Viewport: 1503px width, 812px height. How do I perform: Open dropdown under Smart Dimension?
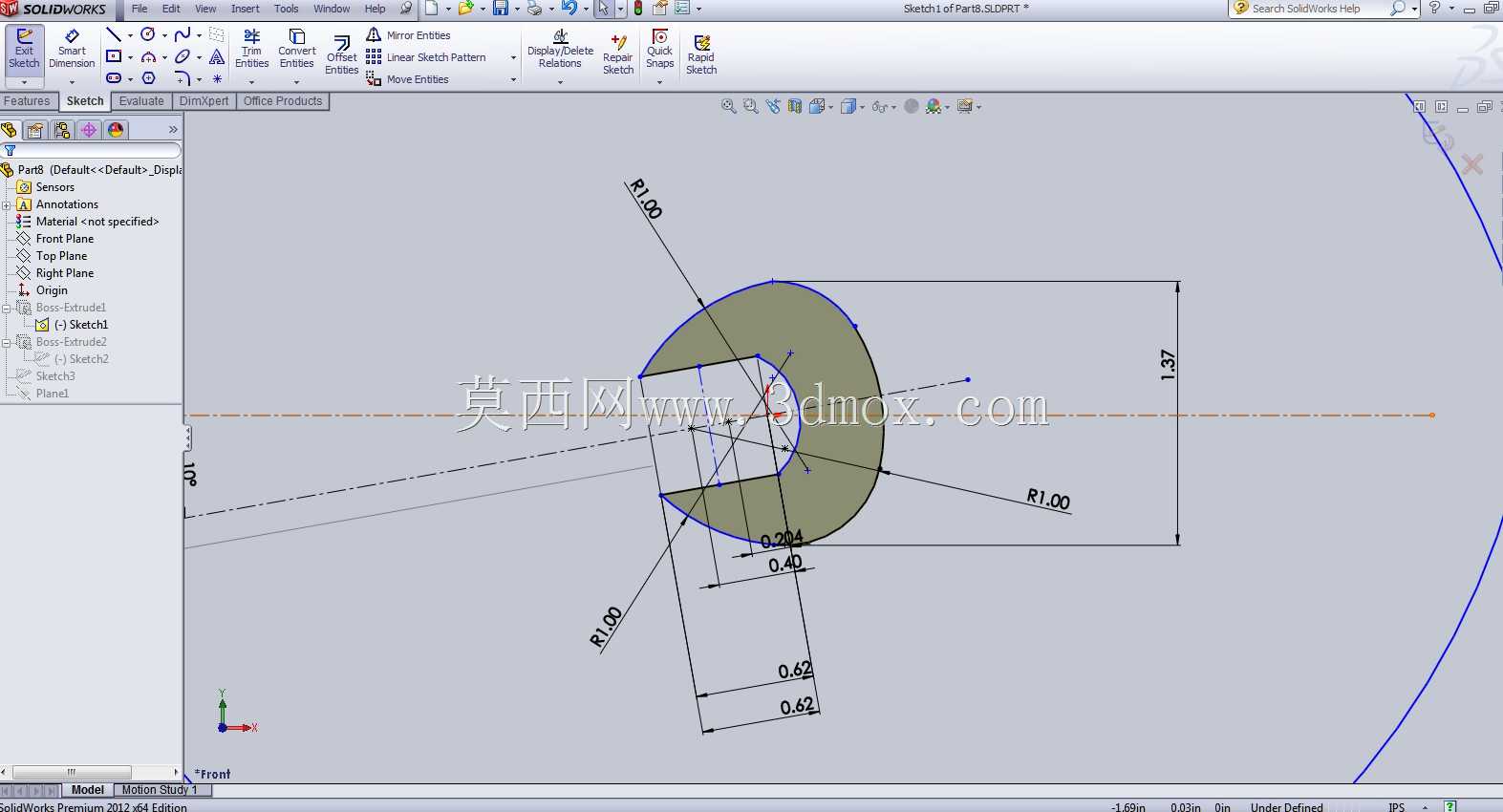coord(72,82)
